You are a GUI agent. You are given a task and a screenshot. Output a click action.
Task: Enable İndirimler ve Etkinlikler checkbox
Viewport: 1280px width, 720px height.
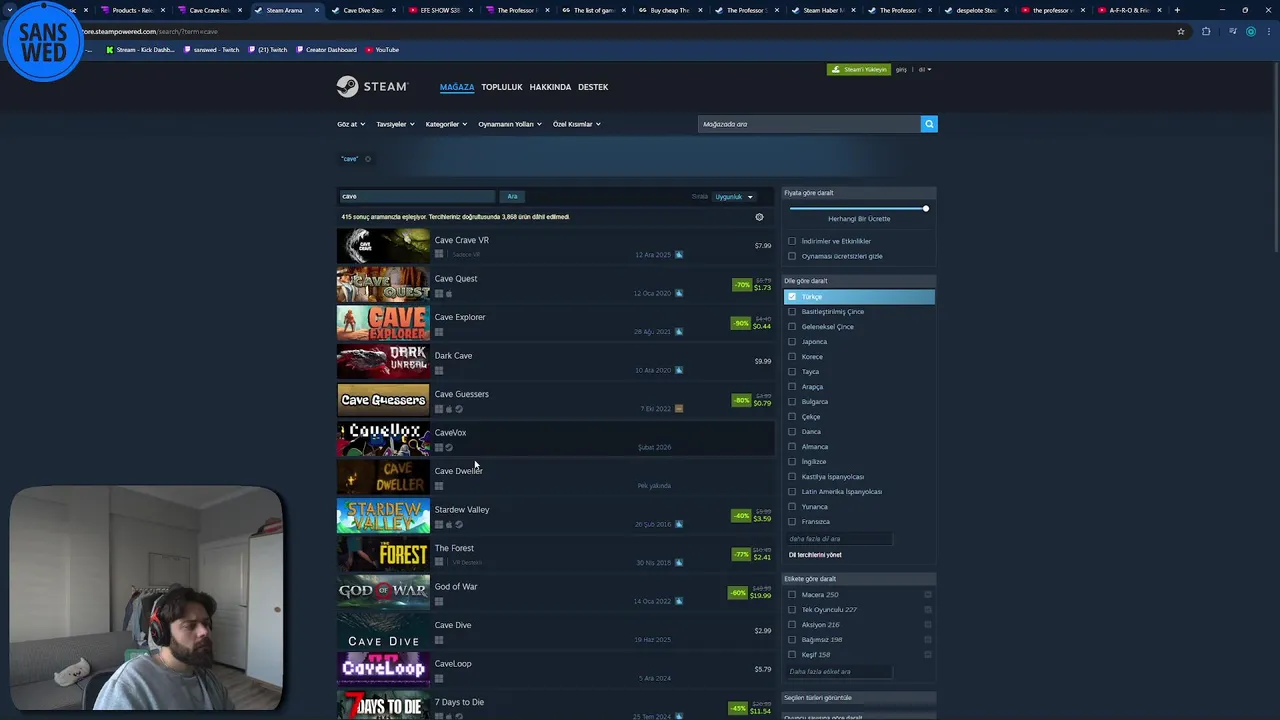(792, 241)
